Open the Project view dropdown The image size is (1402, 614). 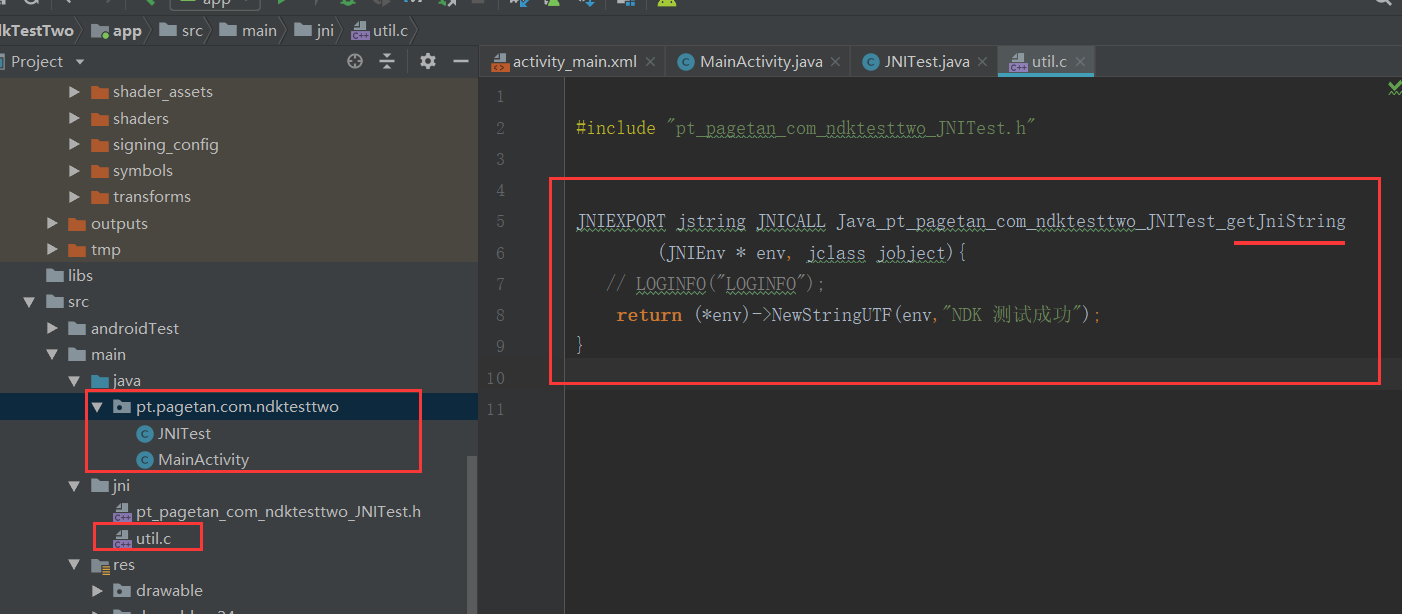pos(80,62)
